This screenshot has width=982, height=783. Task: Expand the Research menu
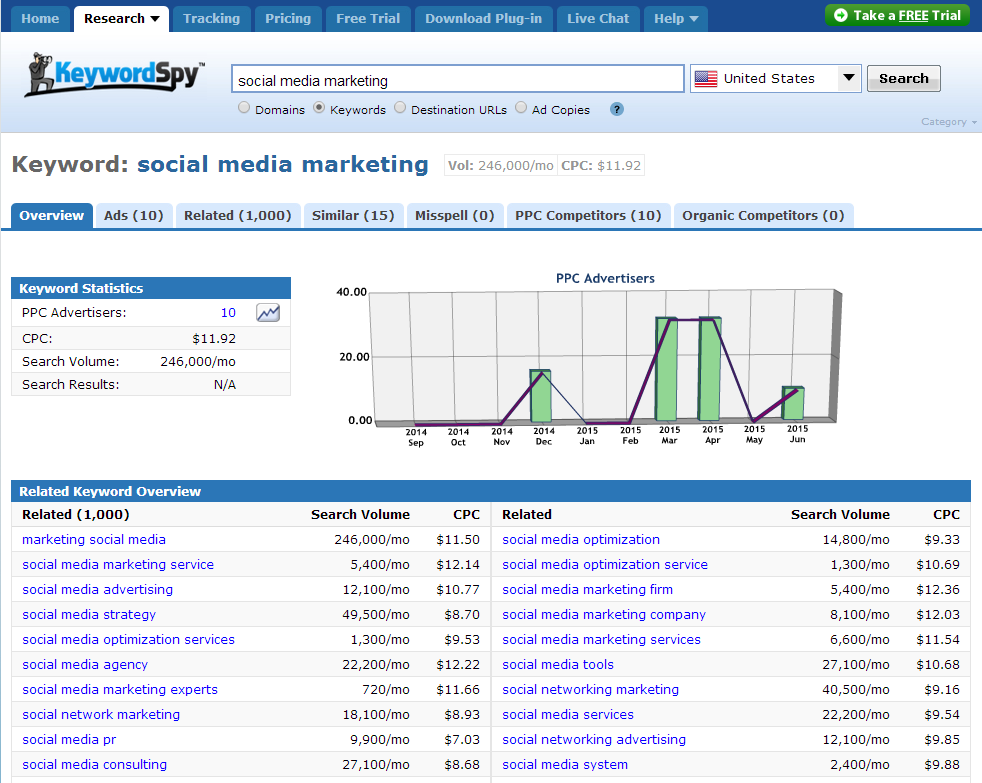coord(121,19)
